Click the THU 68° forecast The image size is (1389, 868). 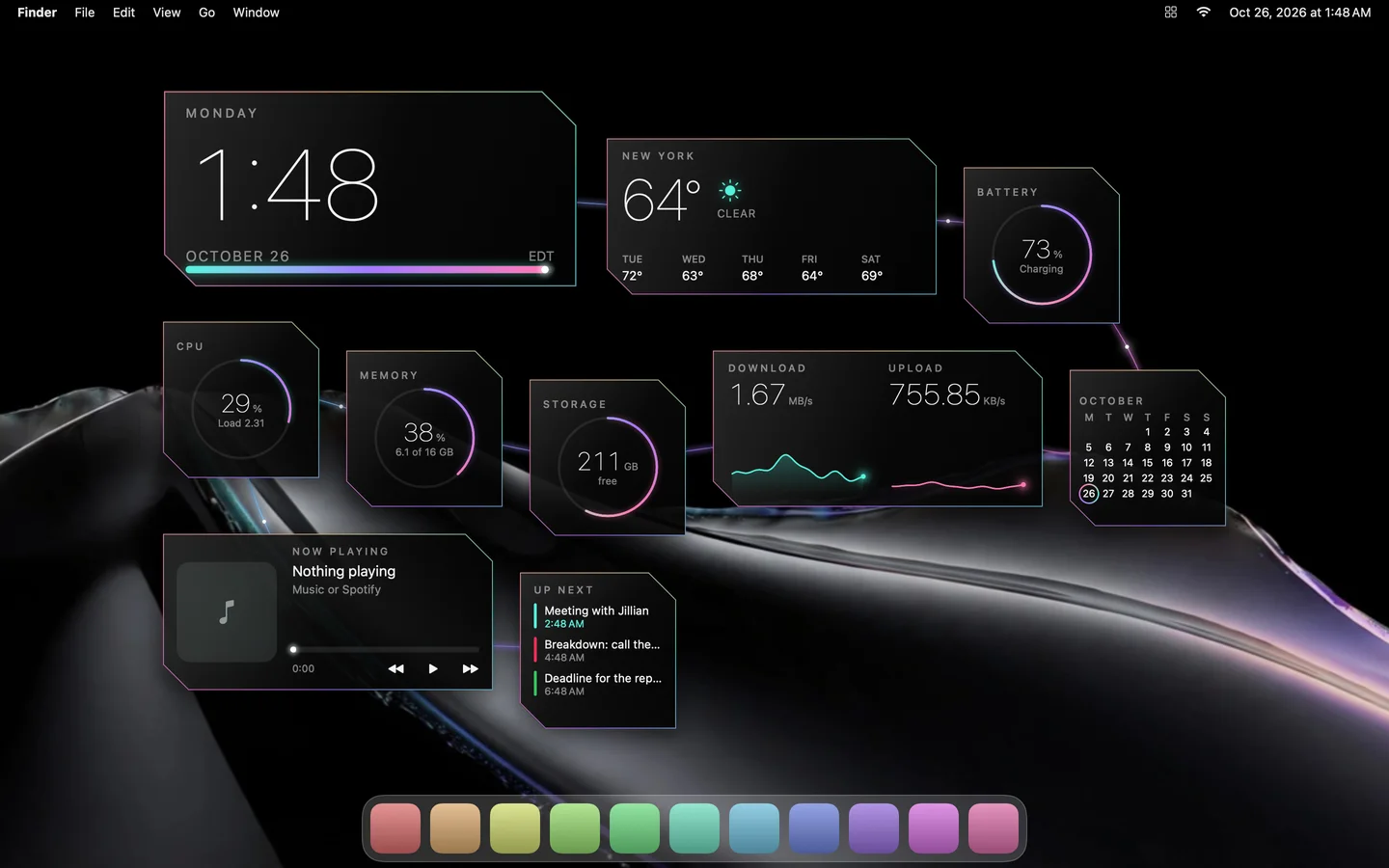coord(752,268)
